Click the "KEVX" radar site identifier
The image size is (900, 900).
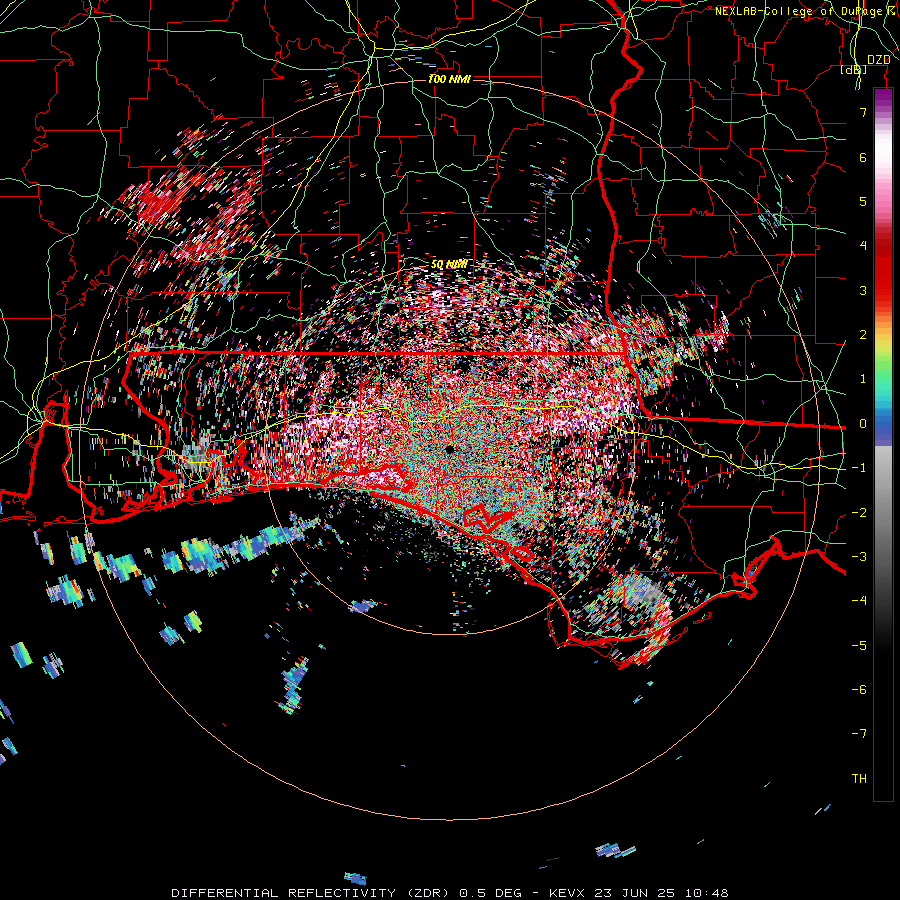566,893
